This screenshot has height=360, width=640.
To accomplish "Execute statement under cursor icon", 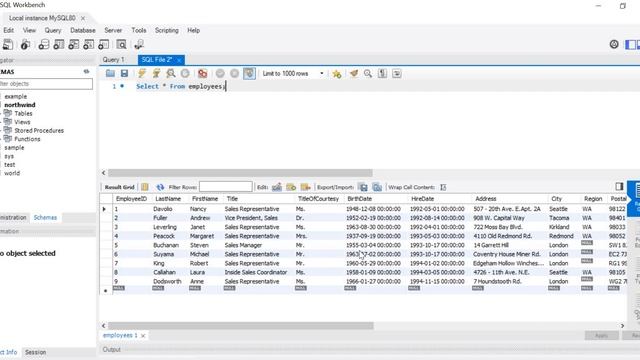I will click(156, 73).
